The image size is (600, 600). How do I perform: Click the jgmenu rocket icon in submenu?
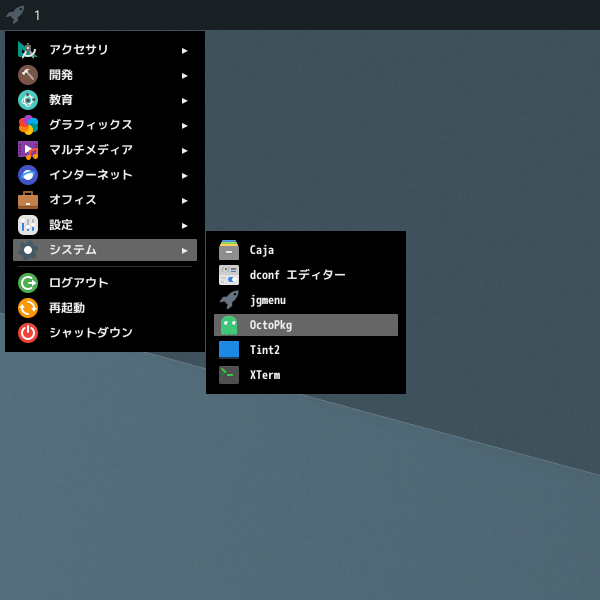click(x=229, y=300)
